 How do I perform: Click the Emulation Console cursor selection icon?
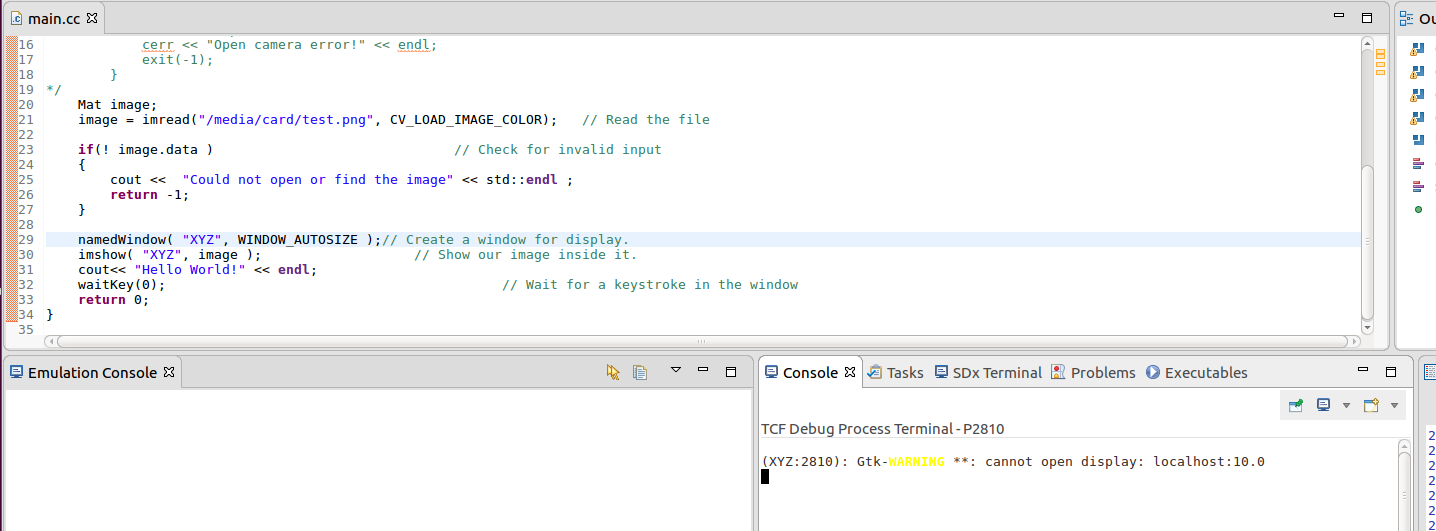click(613, 372)
